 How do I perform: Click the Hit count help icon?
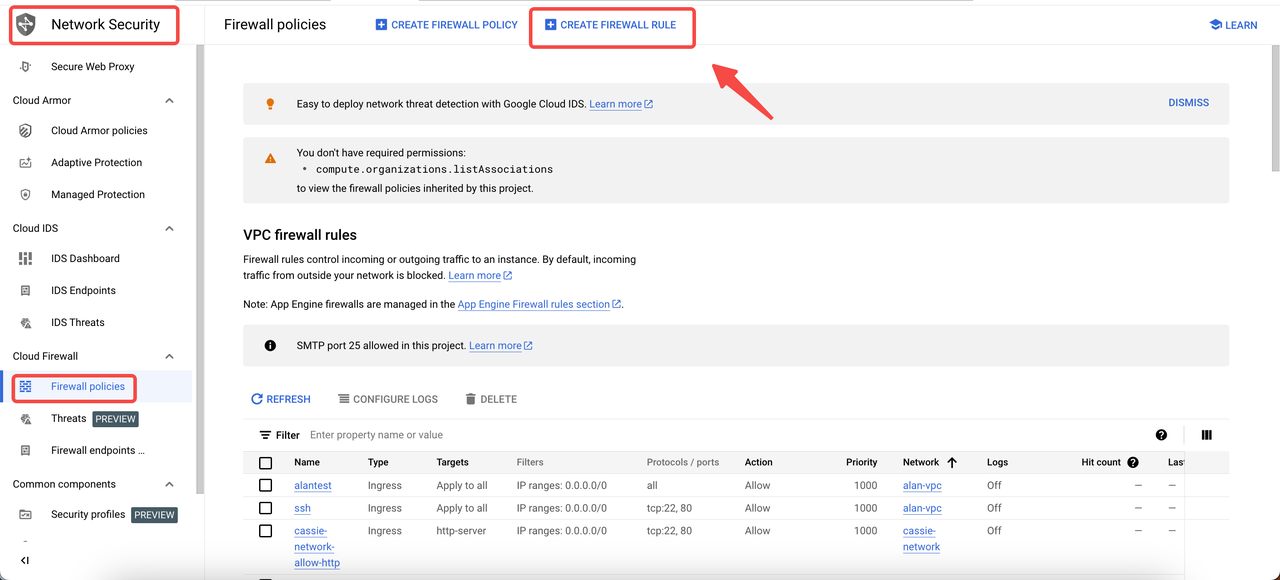pos(1133,463)
